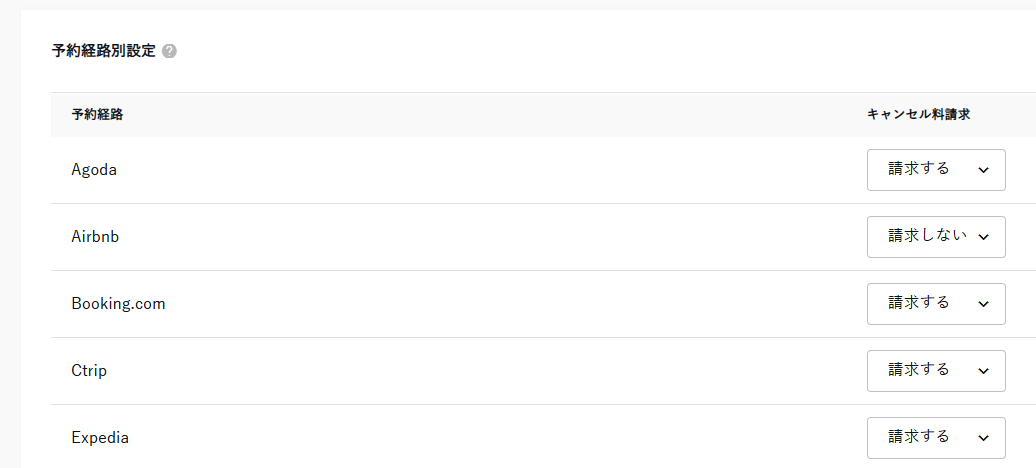Image resolution: width=1036 pixels, height=468 pixels.
Task: Expand Expedia's 請求する dropdown
Action: coord(935,438)
